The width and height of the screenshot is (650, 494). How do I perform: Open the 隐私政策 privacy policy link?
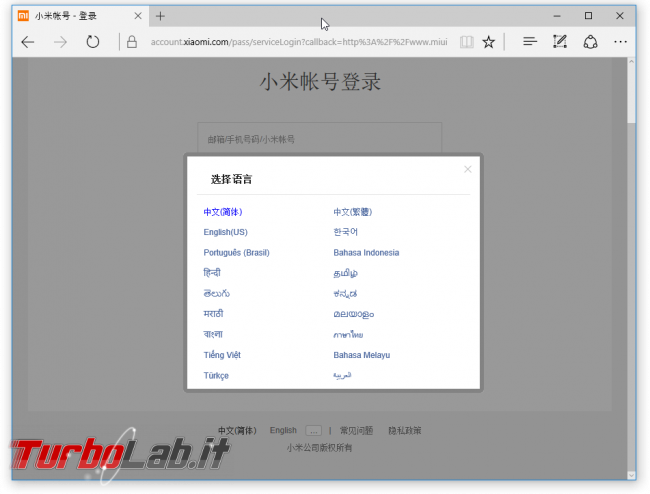point(405,431)
